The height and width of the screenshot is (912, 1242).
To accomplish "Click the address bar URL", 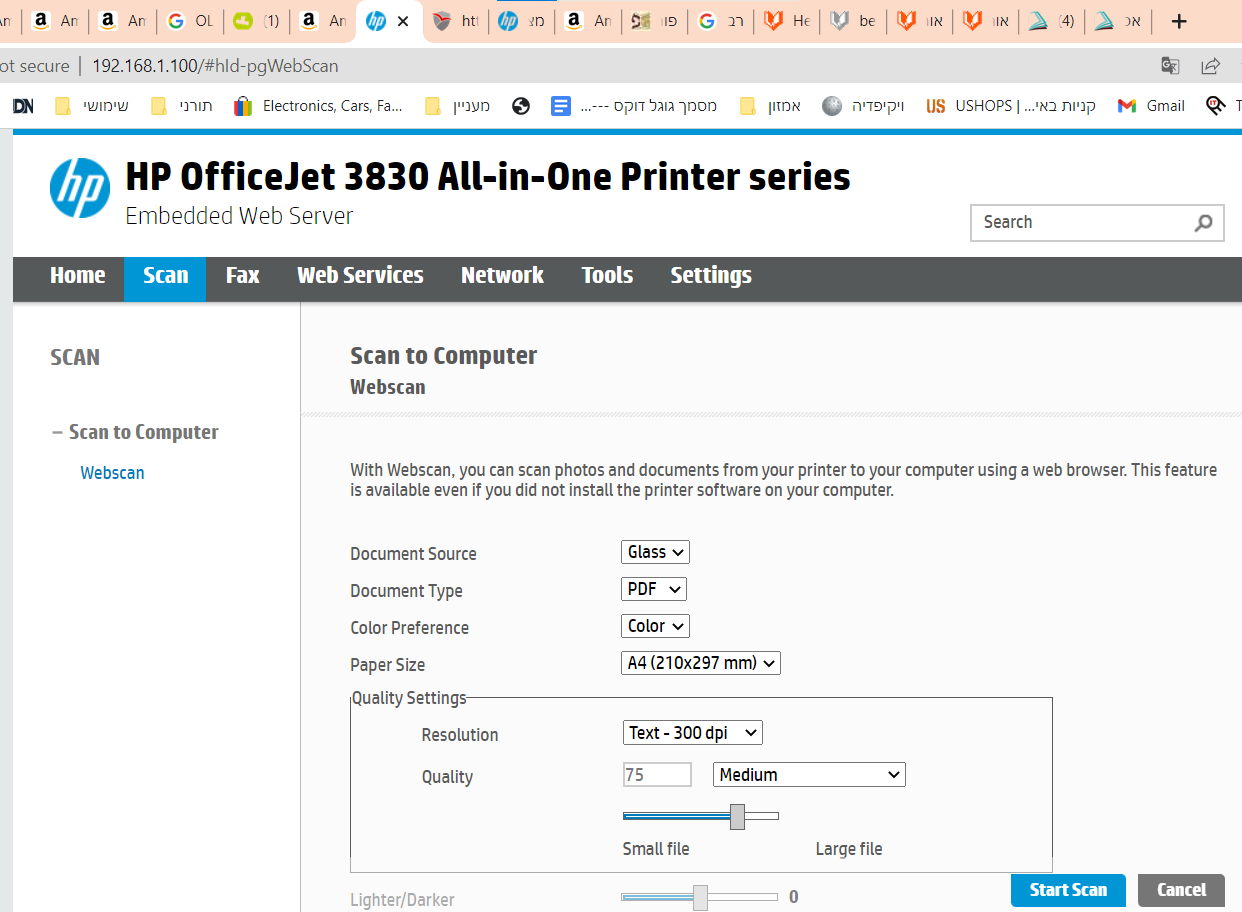I will pos(215,66).
